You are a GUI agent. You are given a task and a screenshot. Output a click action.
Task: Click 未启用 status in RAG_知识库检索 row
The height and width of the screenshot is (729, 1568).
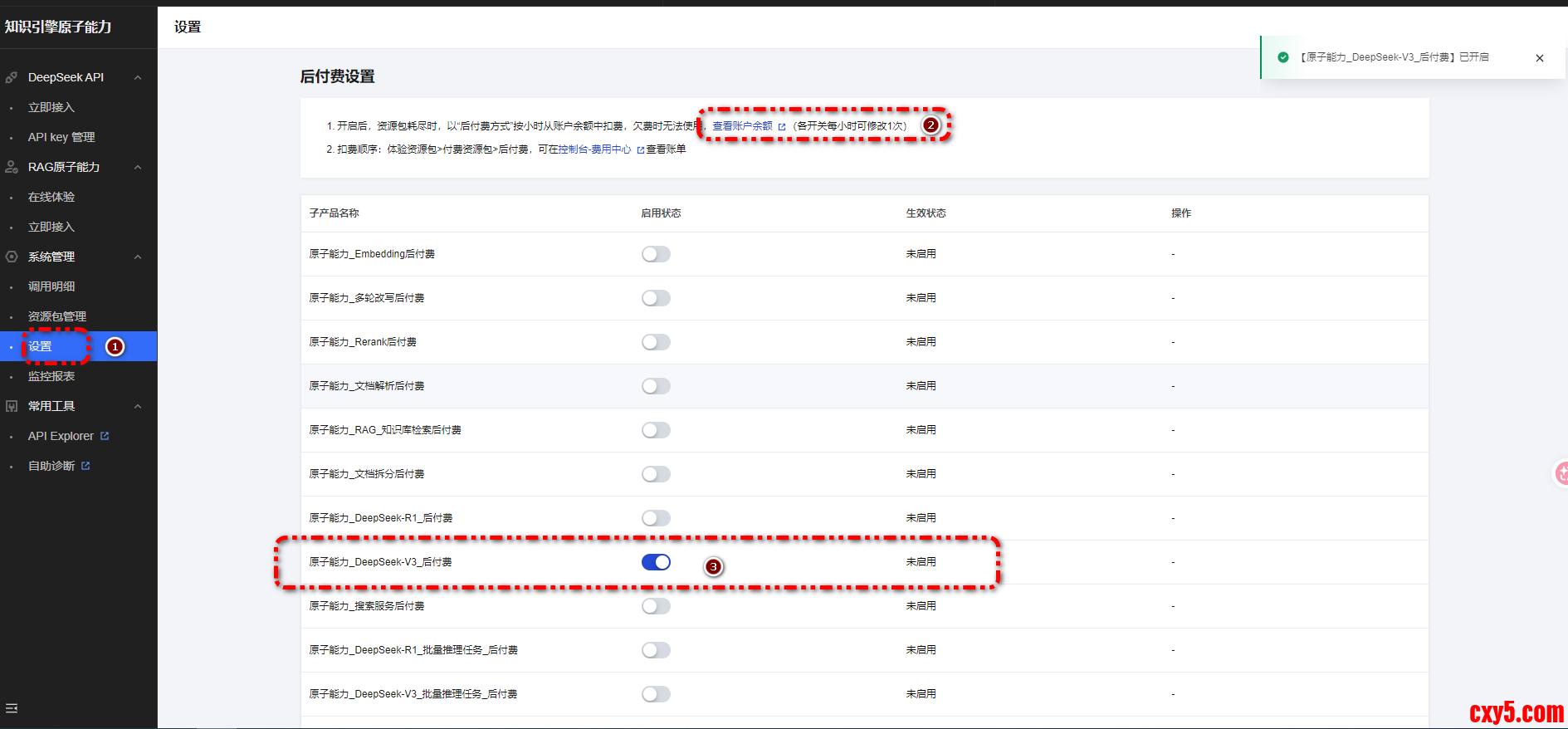pos(921,430)
